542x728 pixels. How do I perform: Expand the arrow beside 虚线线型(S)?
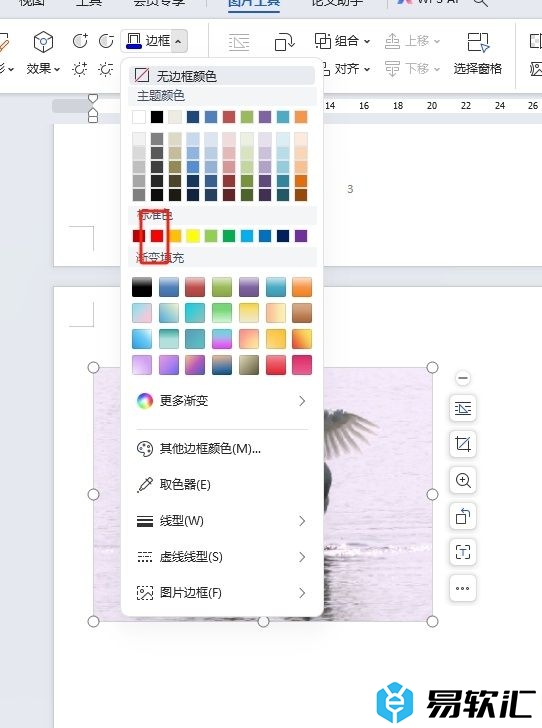[302, 557]
